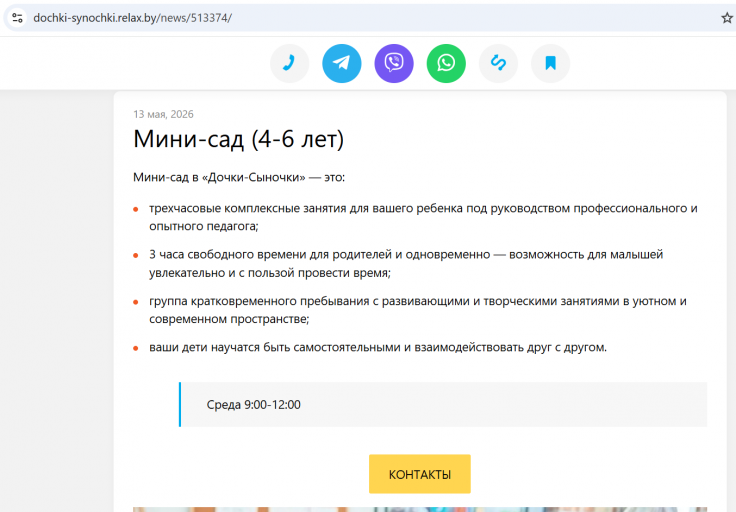The image size is (736, 512).
Task: Click 'Мини-сад в «Дочки-Сыночки» — это:' text
Action: pyautogui.click(x=239, y=177)
